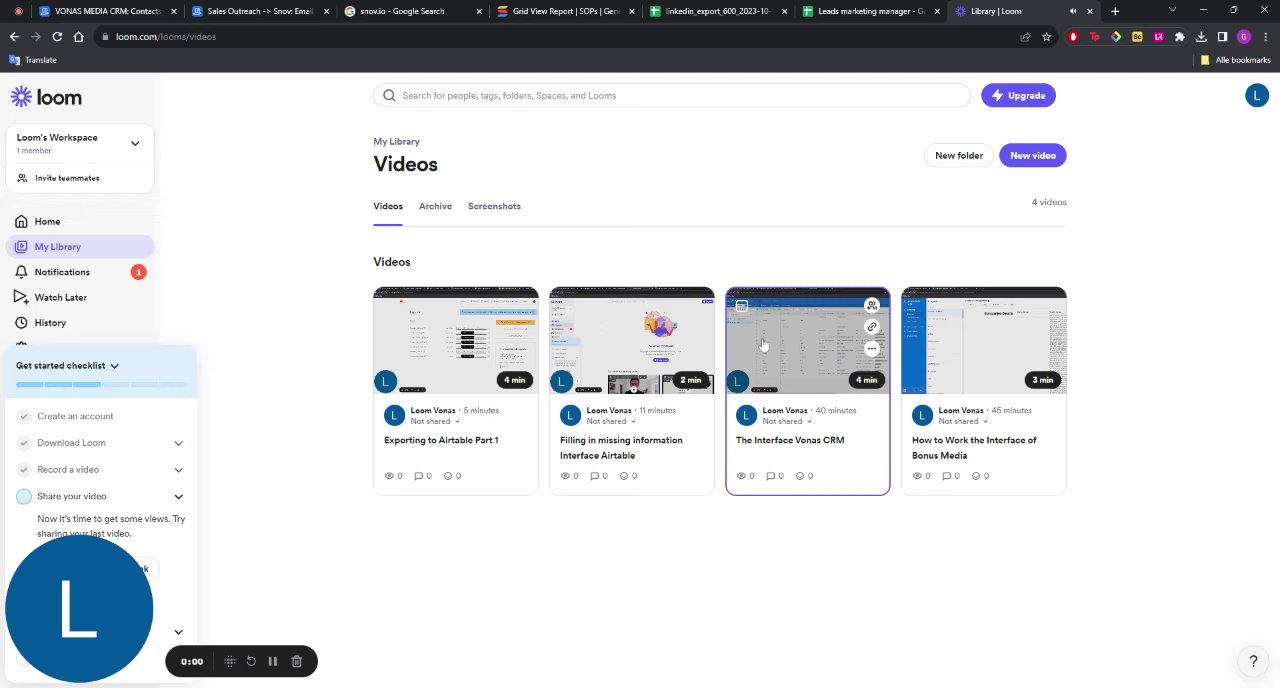Toggle the Share your video checklist circle
1280x688 pixels.
coord(24,496)
